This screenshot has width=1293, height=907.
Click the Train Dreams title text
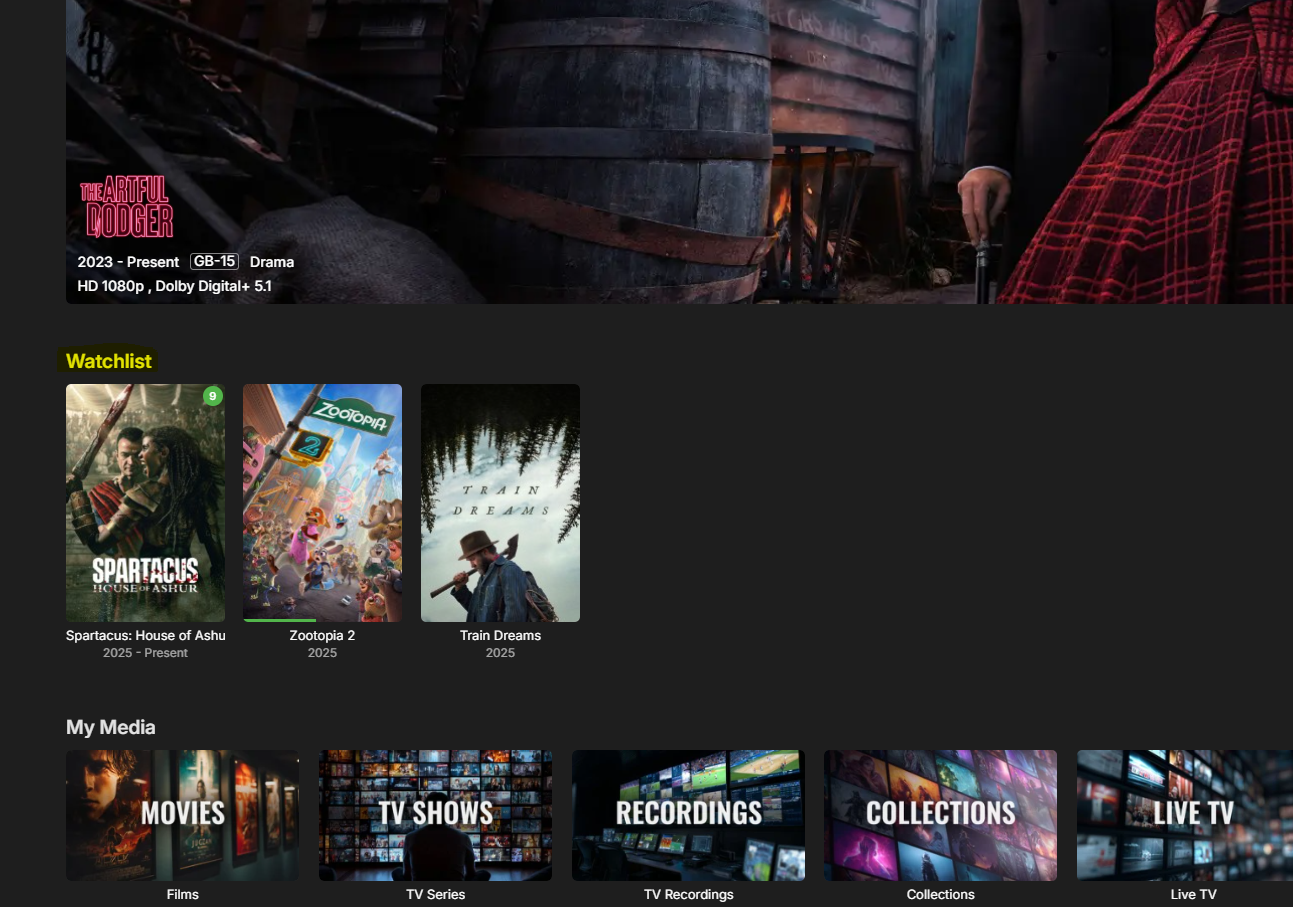(x=500, y=635)
